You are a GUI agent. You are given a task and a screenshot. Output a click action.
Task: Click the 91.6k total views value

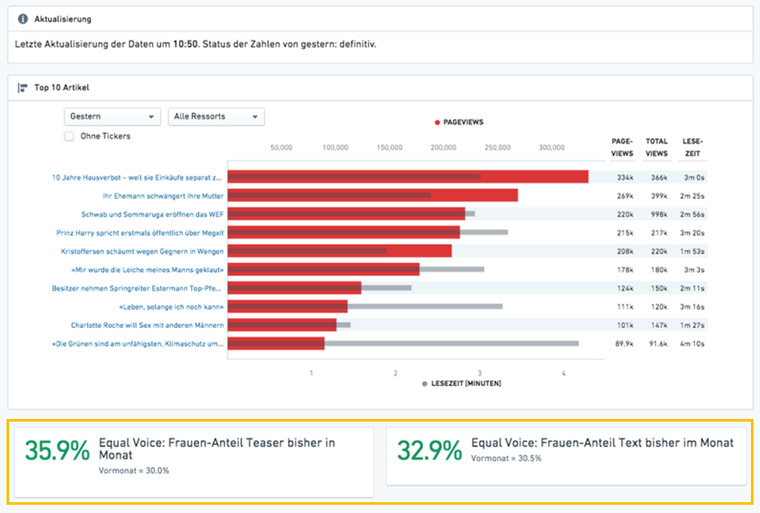(x=658, y=344)
